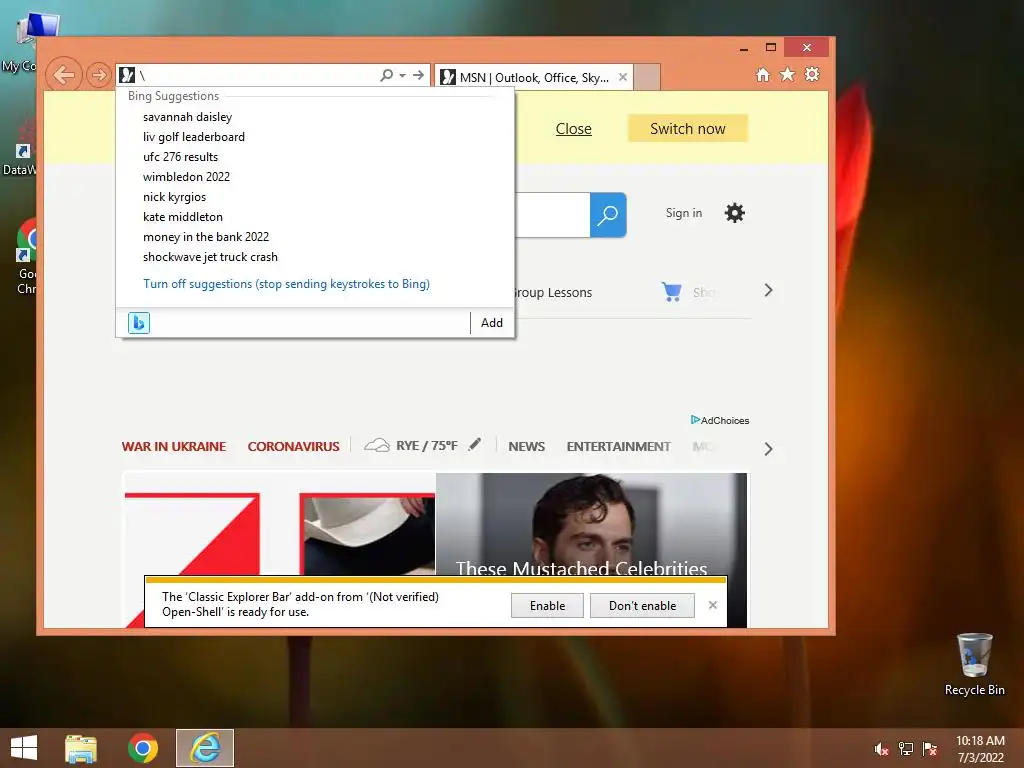Select the Google Chrome desktop shortcut
The image size is (1024, 768).
pos(25,257)
